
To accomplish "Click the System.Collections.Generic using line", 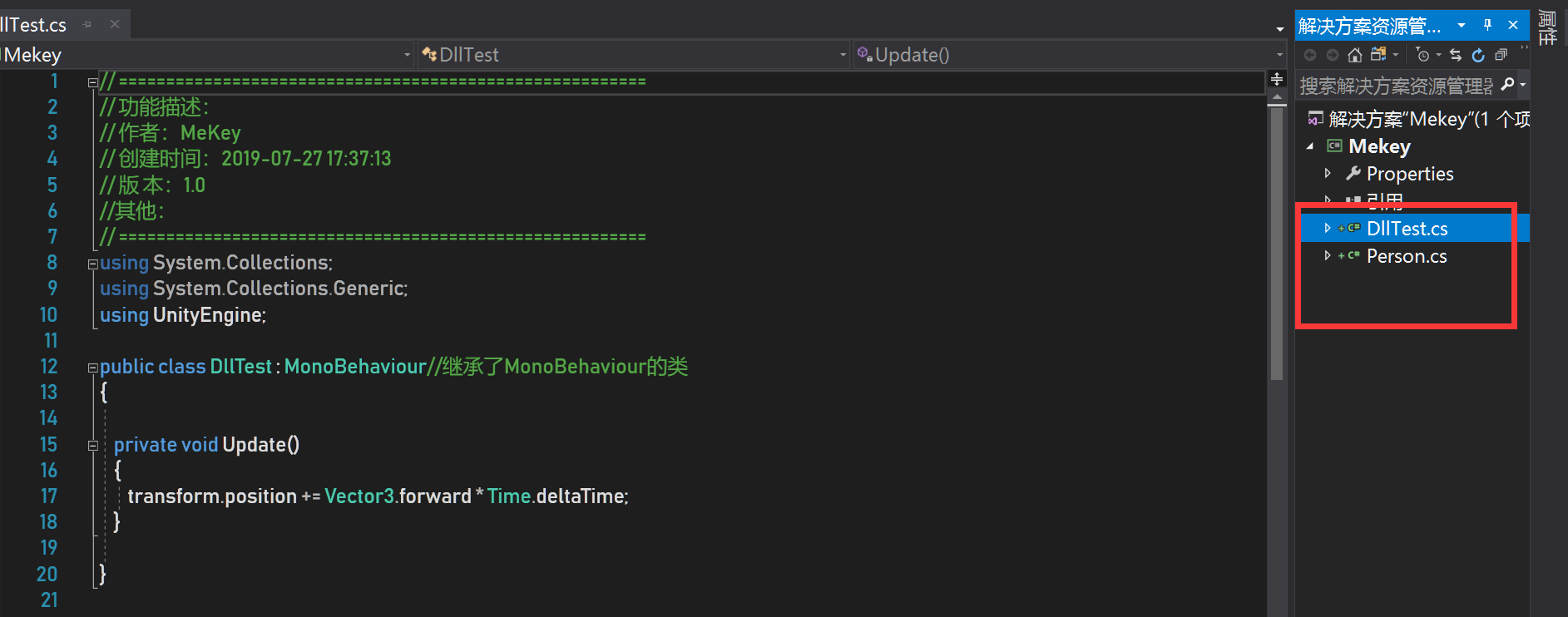I will pyautogui.click(x=254, y=289).
